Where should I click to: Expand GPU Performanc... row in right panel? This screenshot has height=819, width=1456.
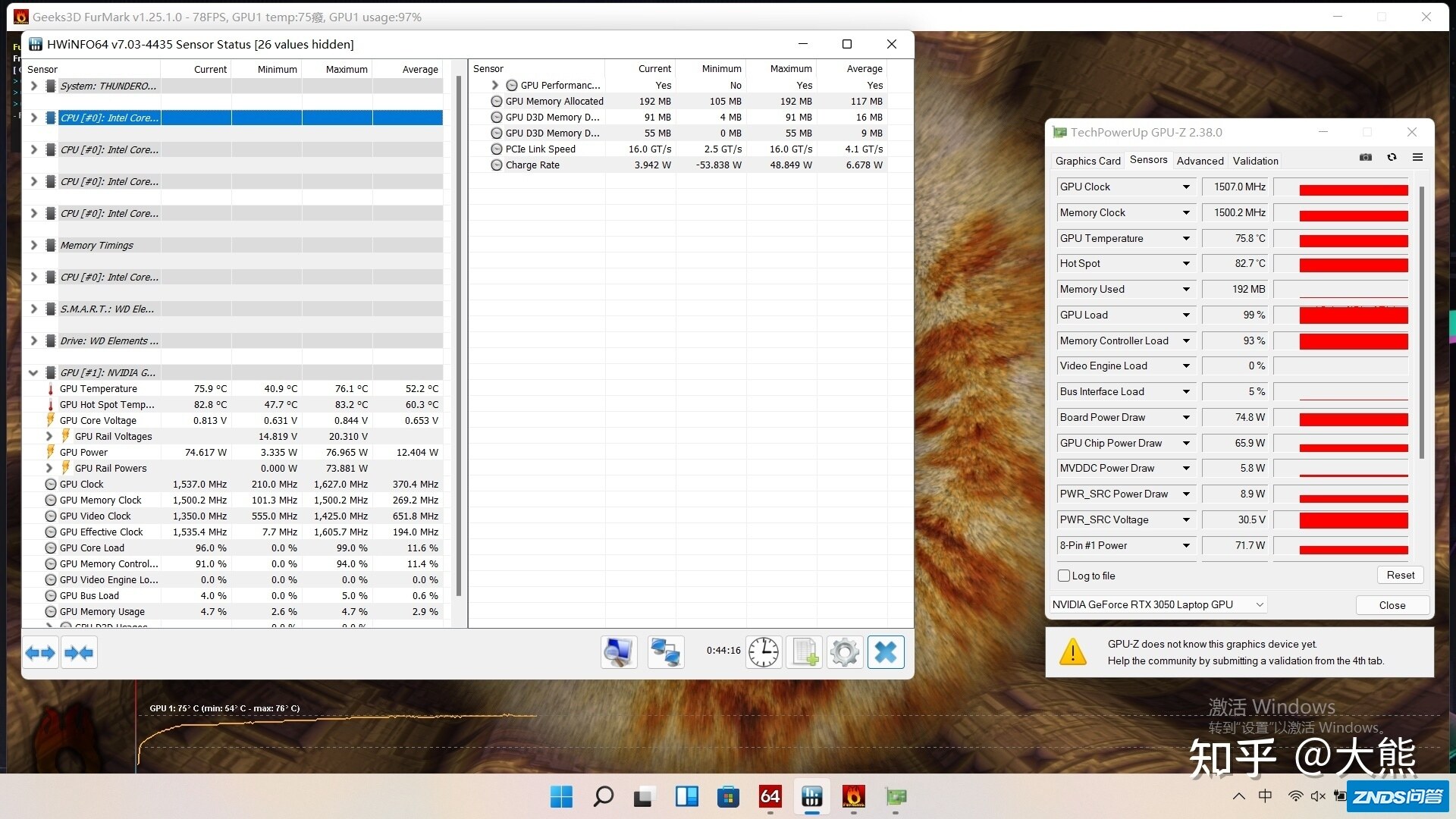[x=495, y=85]
